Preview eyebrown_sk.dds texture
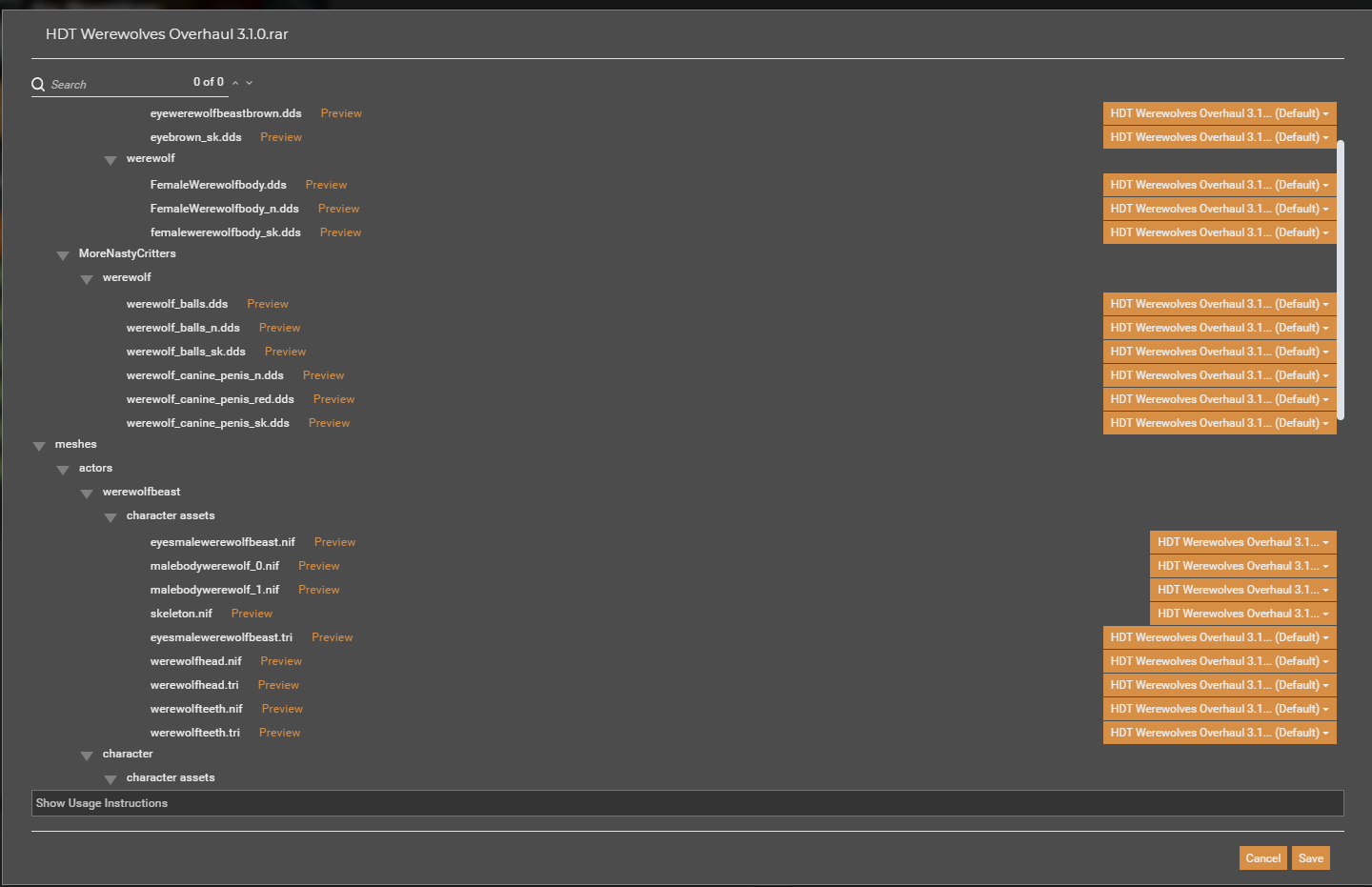Screen dimensions: 1372x887 coord(281,137)
